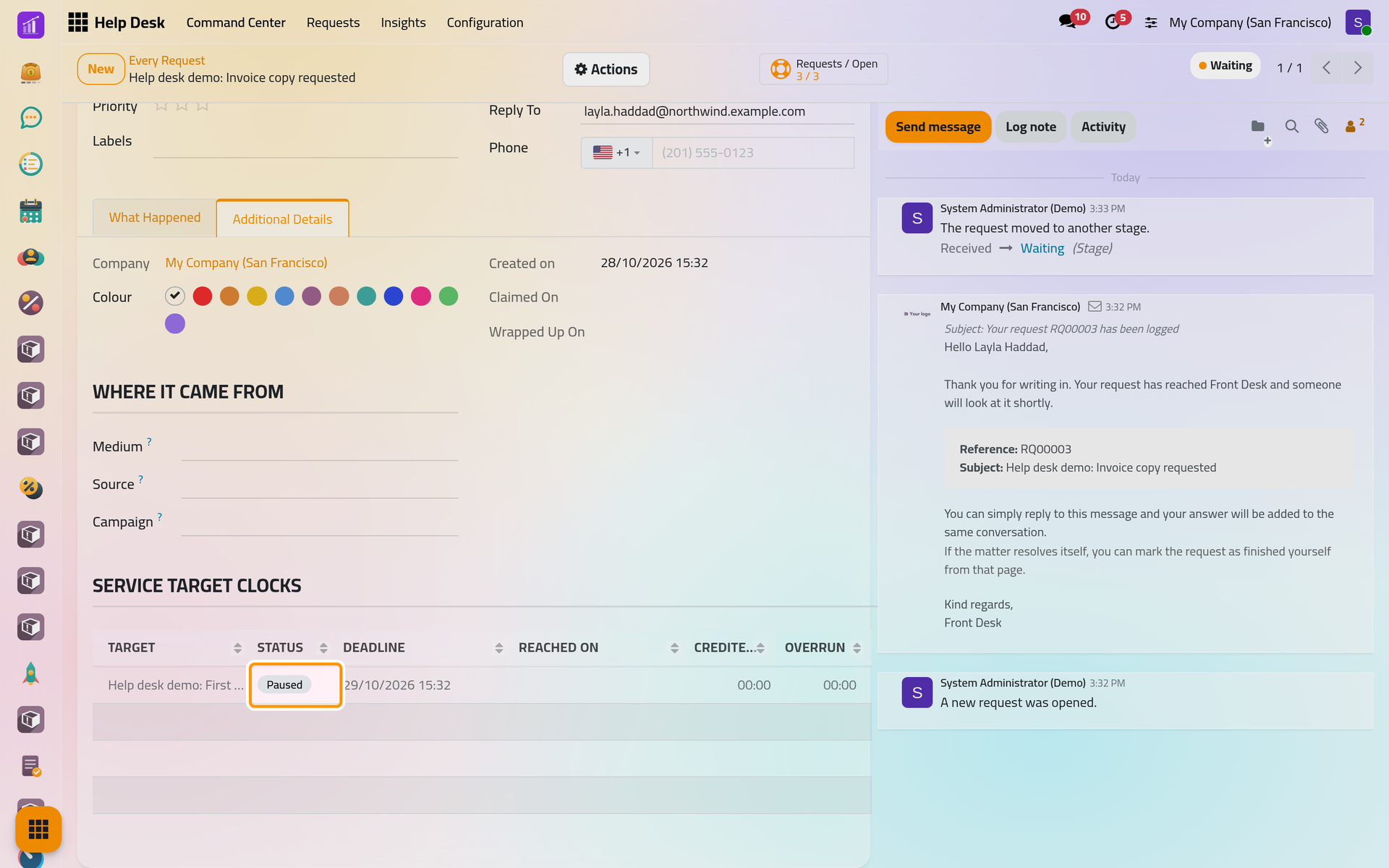The image size is (1389, 868).
Task: Sort by the REACHED ON column
Action: [598, 647]
